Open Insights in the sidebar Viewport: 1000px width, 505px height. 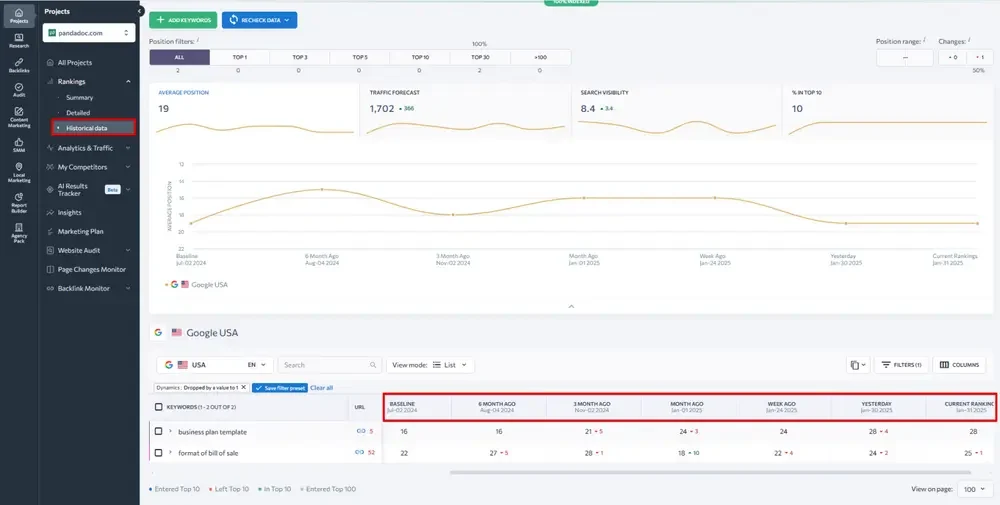coord(70,212)
